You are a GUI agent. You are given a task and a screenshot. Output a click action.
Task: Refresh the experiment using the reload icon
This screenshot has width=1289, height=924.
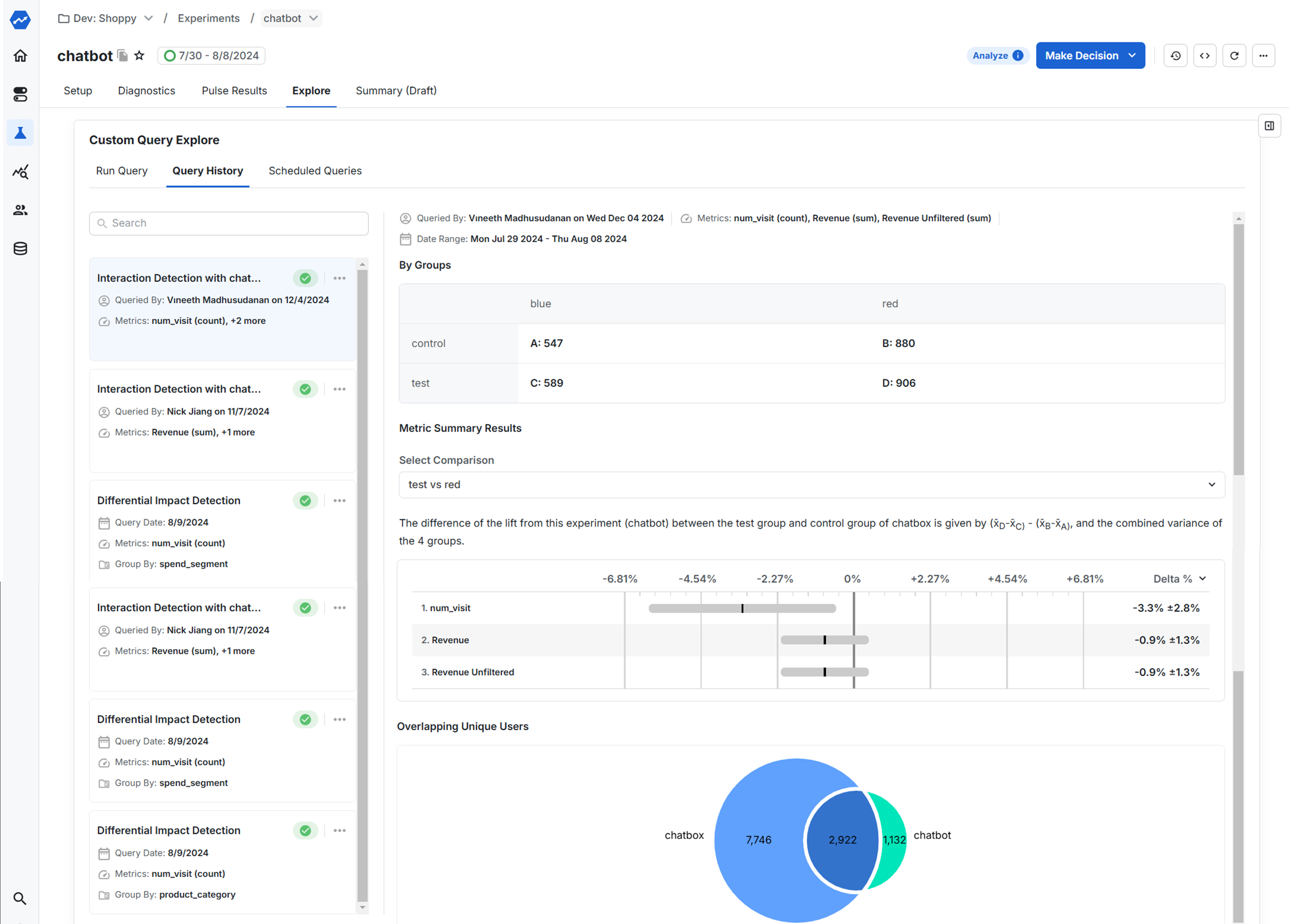[x=1235, y=55]
